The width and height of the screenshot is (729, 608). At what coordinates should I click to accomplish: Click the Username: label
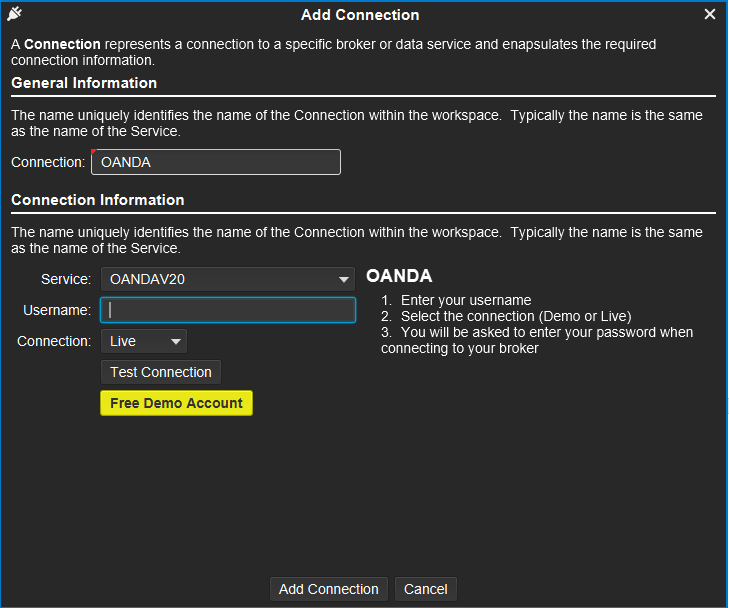point(57,310)
